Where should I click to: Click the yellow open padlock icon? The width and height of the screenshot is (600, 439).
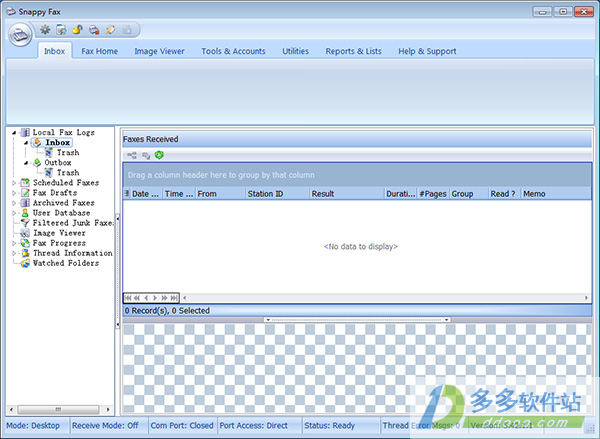pos(78,29)
